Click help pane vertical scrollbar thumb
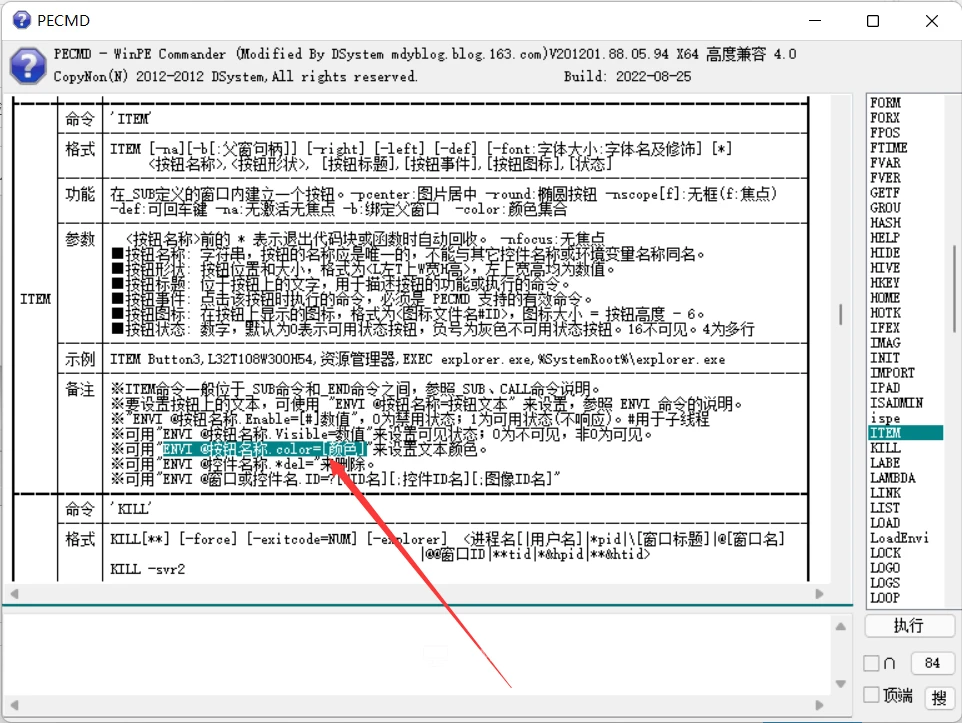 (x=841, y=314)
